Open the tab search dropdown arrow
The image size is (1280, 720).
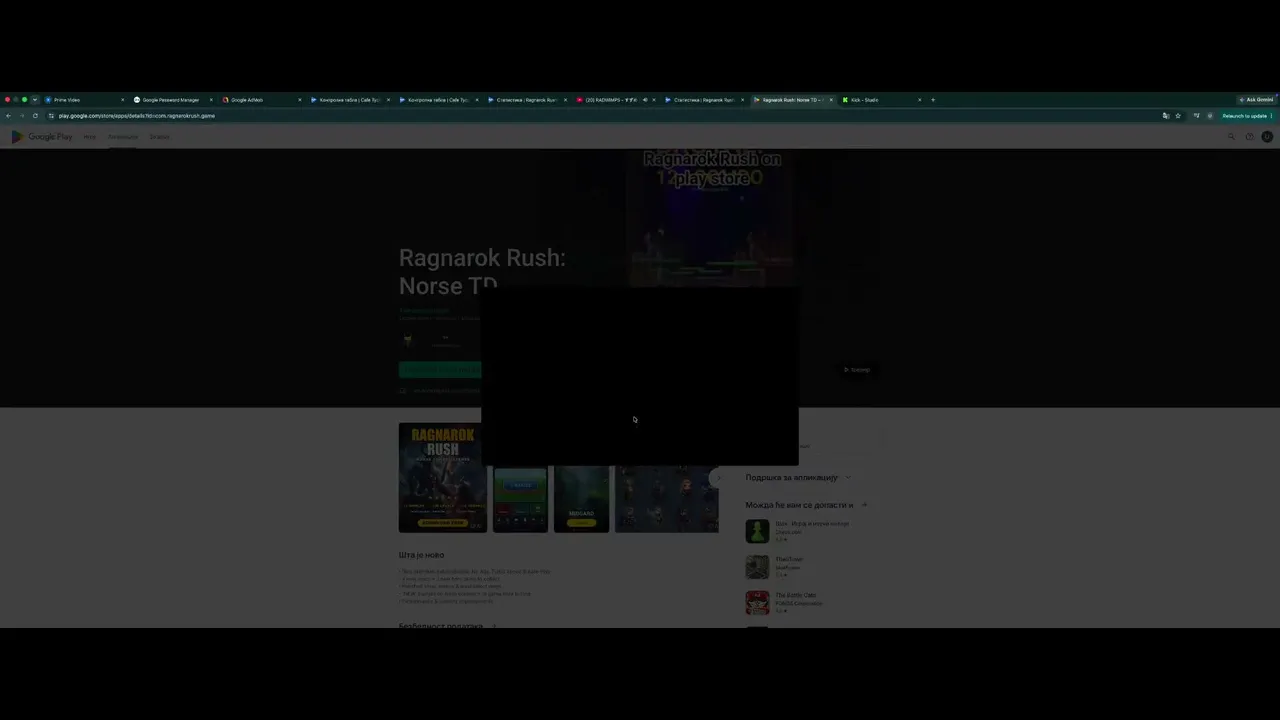[x=35, y=100]
